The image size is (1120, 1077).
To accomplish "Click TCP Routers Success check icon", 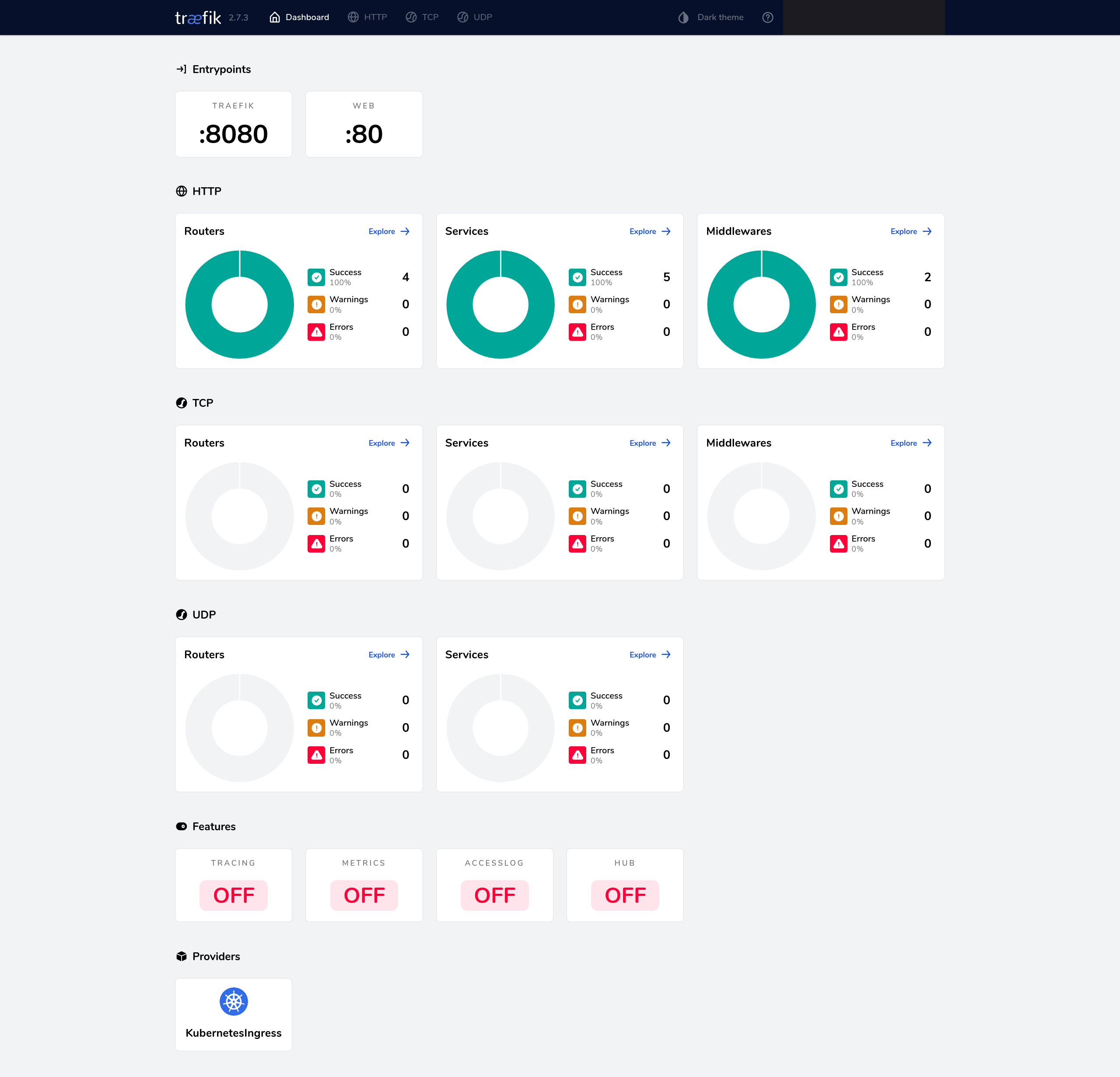I will tap(317, 489).
